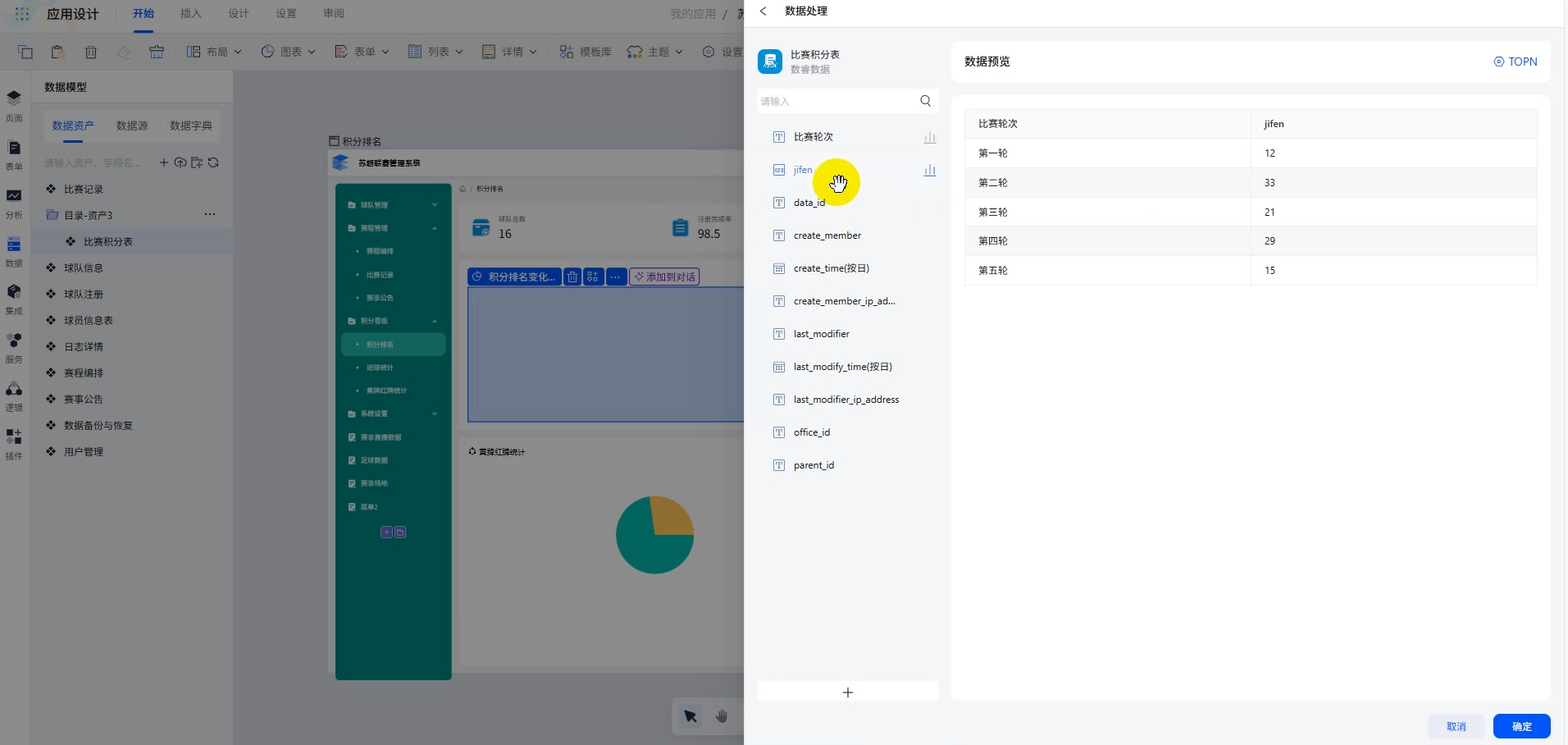This screenshot has width=1568, height=745.
Task: Click the TOPN link in 数据预览
Action: coord(1516,62)
